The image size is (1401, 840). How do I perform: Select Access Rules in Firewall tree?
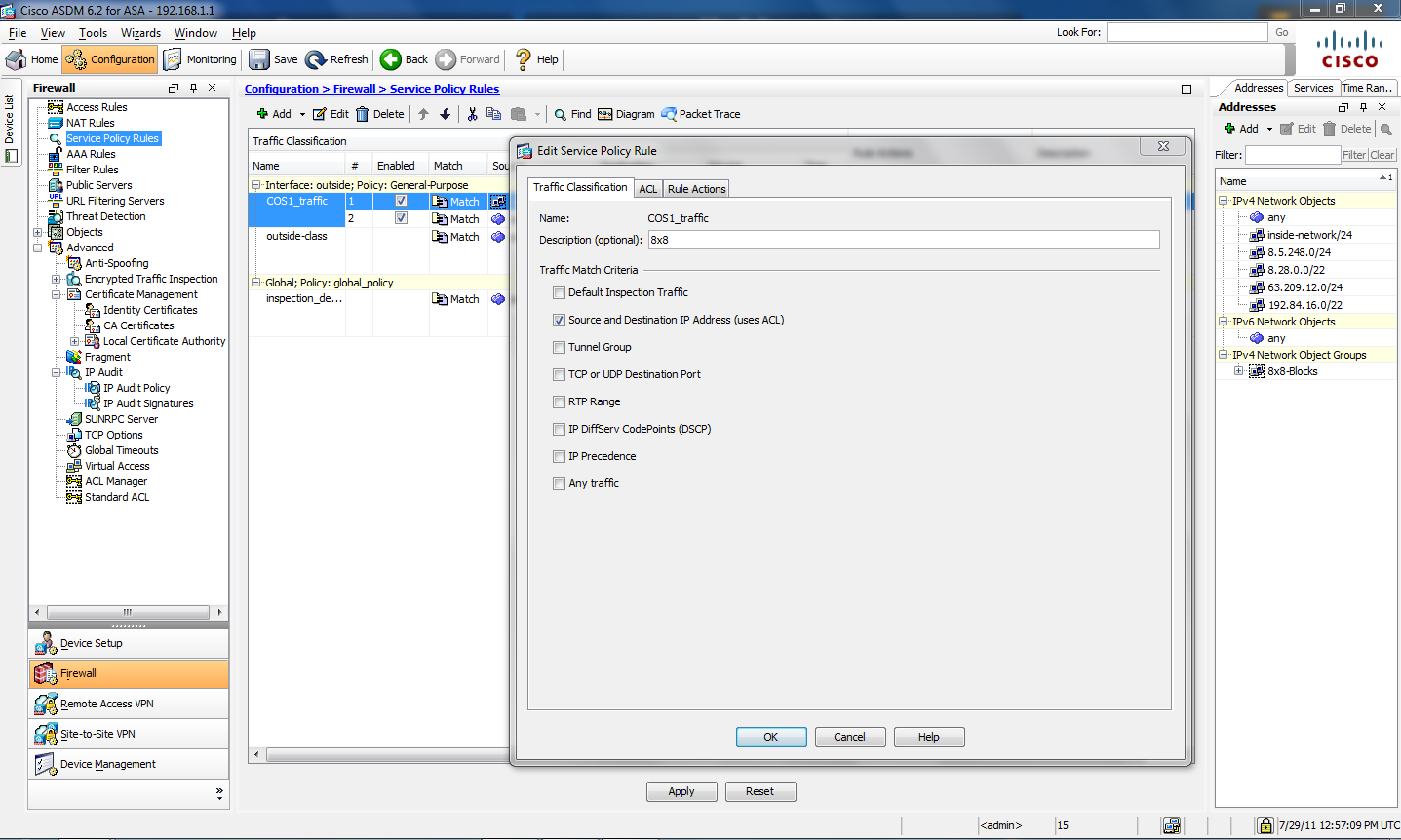tap(97, 107)
